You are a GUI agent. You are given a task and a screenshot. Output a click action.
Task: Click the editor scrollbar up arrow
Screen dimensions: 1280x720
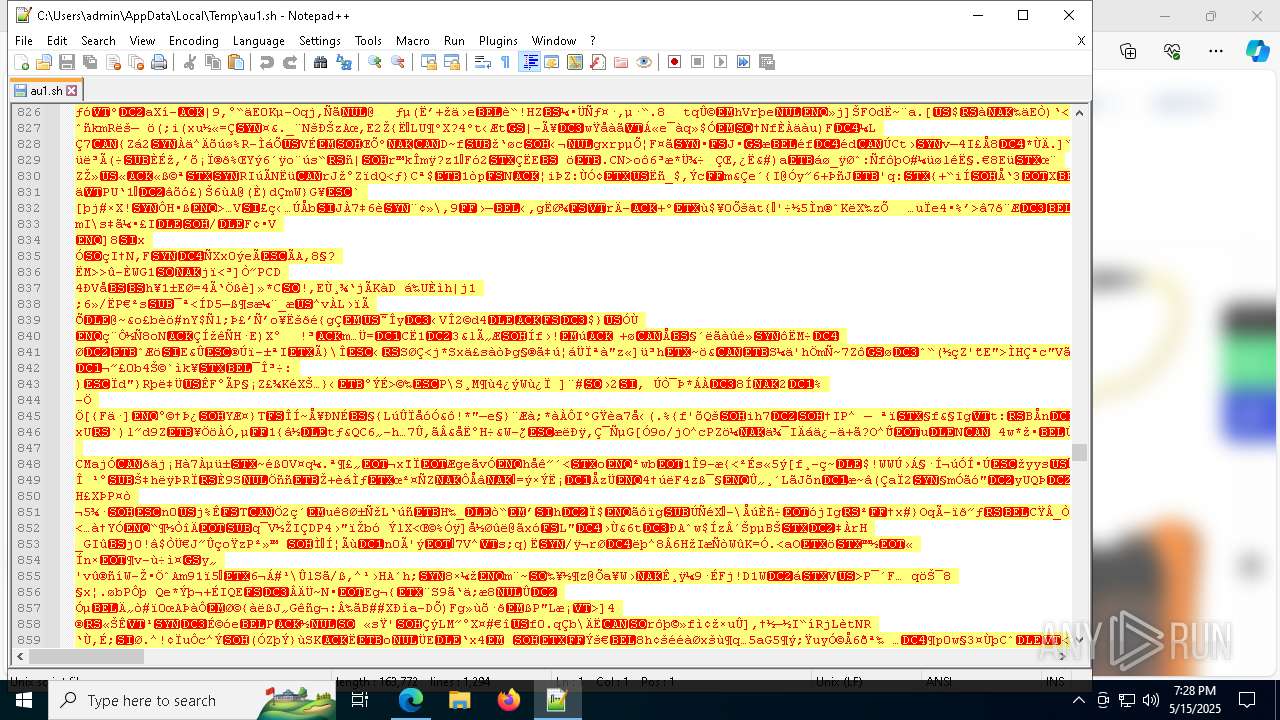1079,111
